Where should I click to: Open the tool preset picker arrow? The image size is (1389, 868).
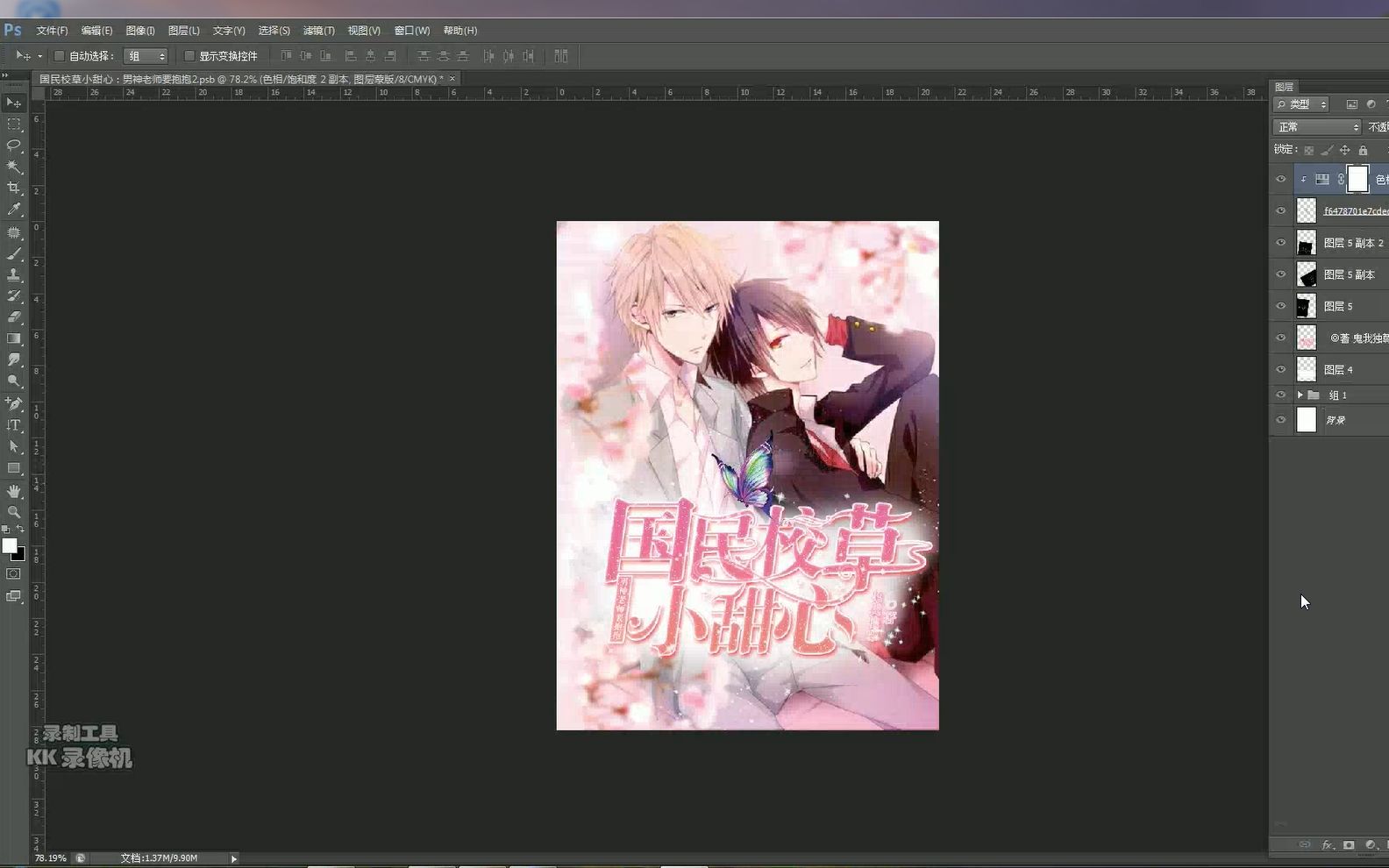(x=39, y=56)
